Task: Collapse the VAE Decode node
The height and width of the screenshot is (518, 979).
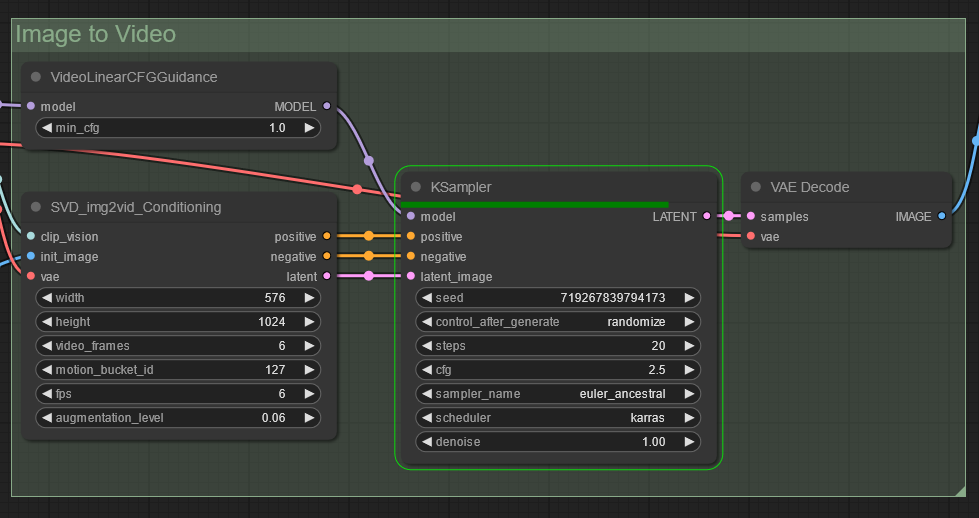Action: pyautogui.click(x=756, y=187)
